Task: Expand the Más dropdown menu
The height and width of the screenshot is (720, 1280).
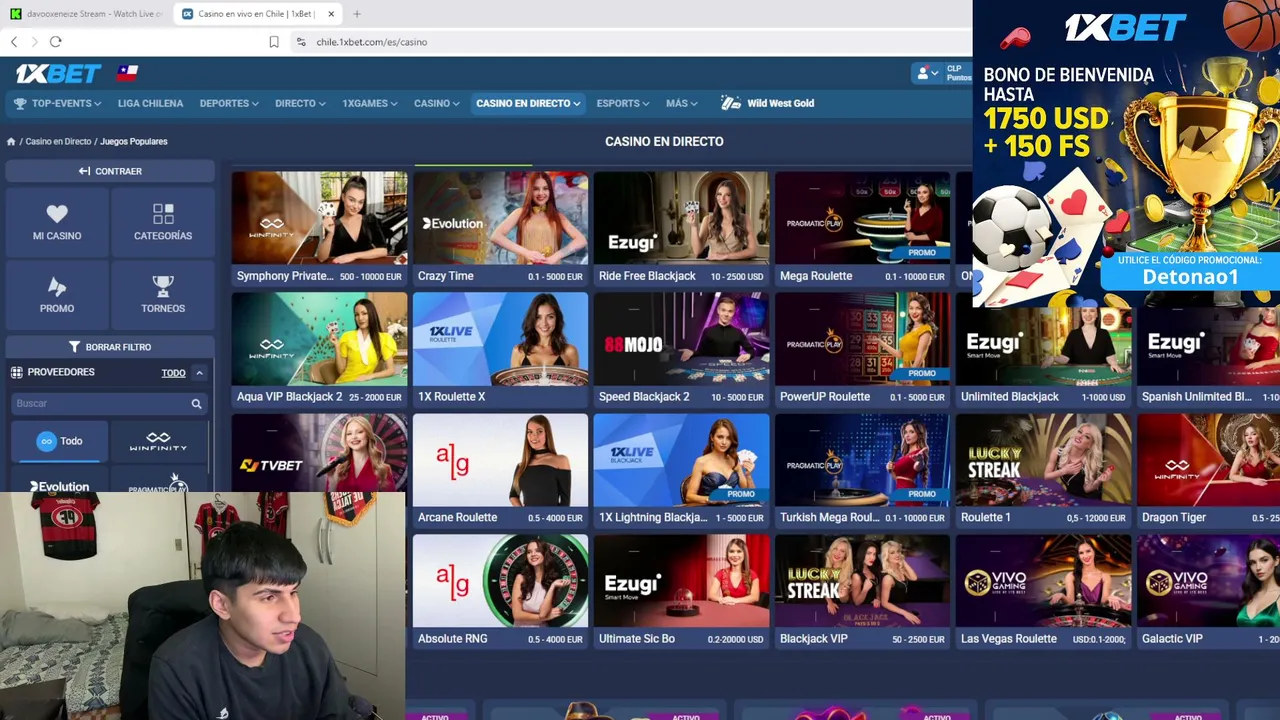Action: click(682, 103)
